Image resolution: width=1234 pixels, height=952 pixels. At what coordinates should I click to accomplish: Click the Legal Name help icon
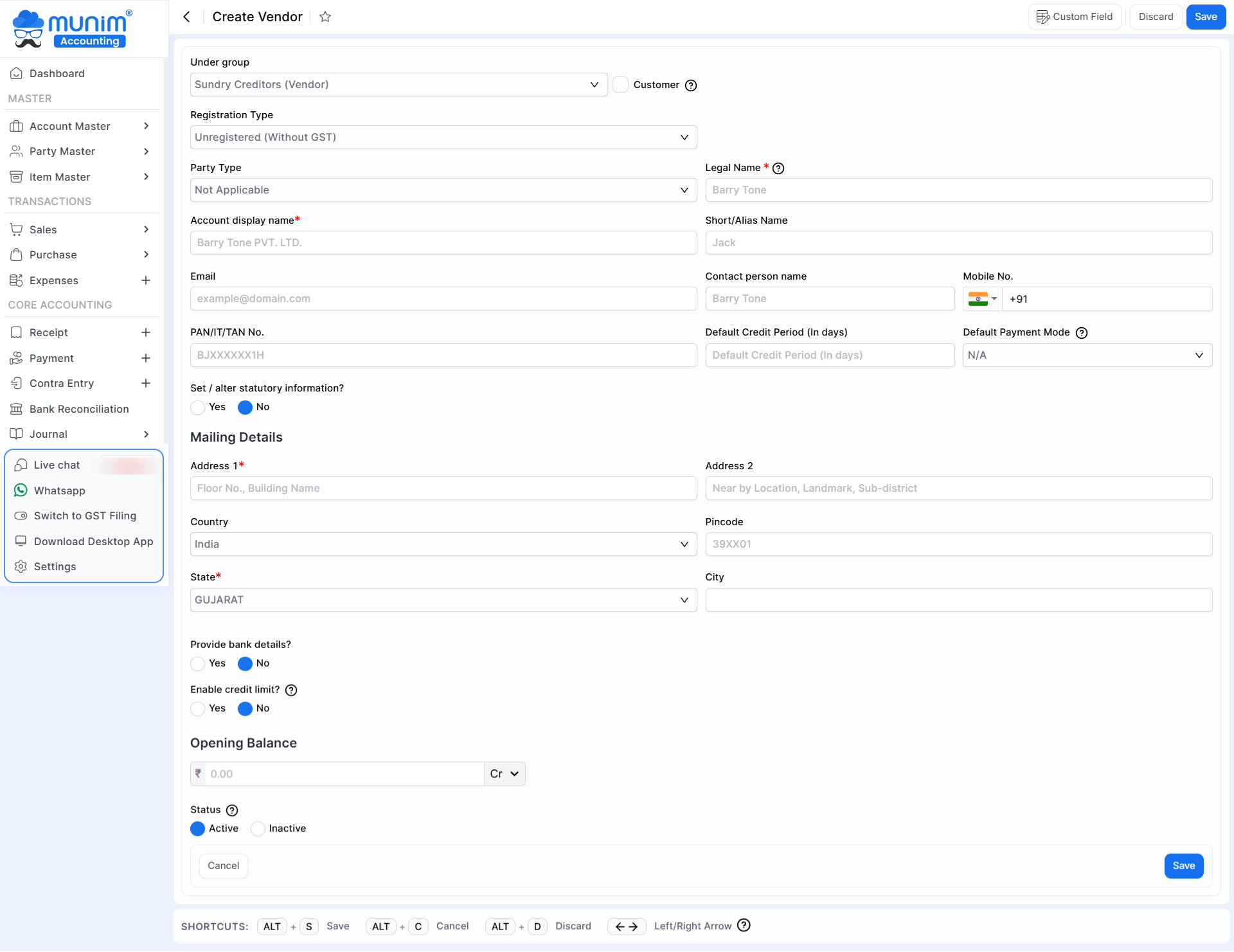pos(778,168)
